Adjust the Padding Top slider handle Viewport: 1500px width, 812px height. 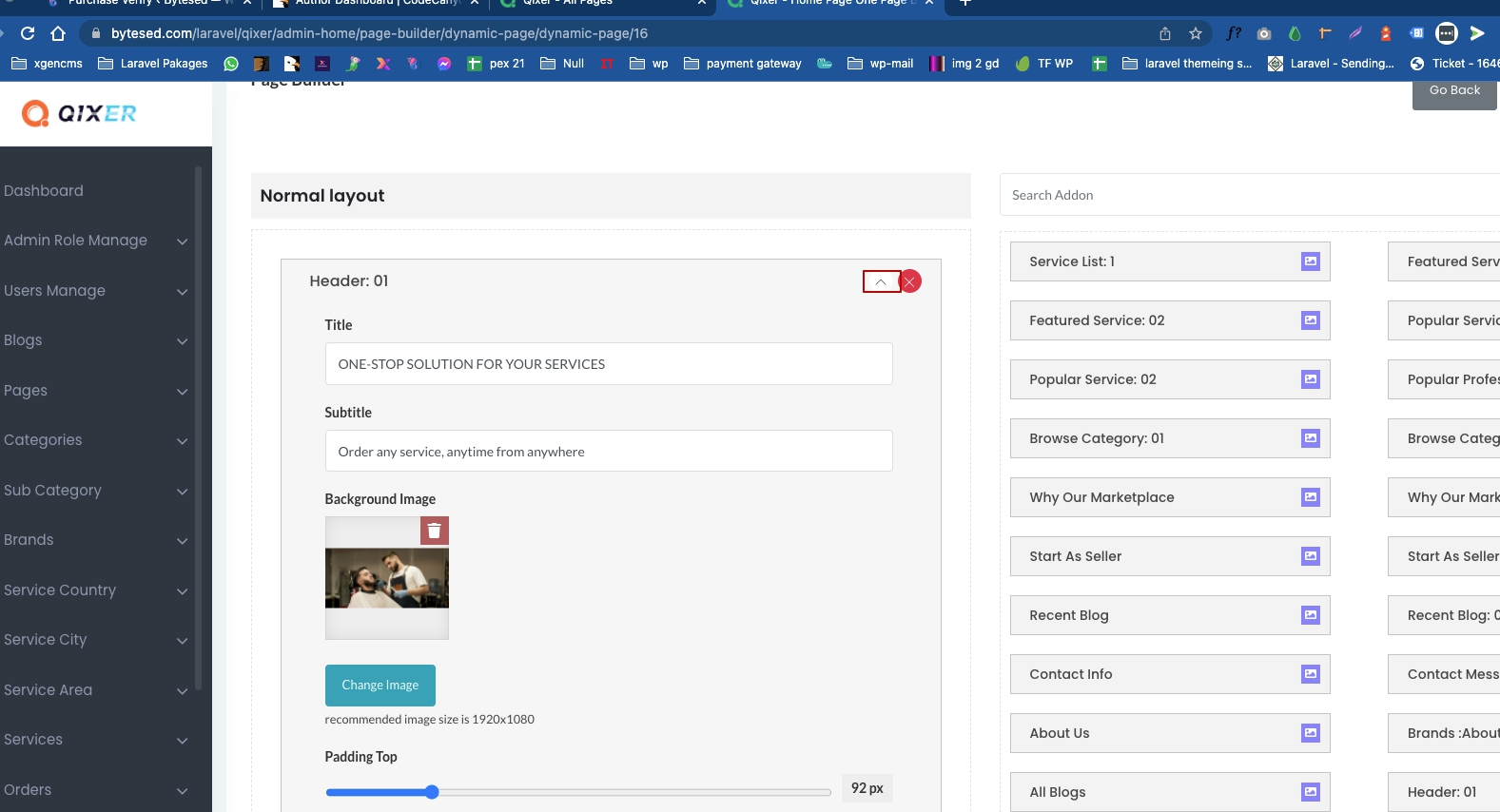coord(432,792)
